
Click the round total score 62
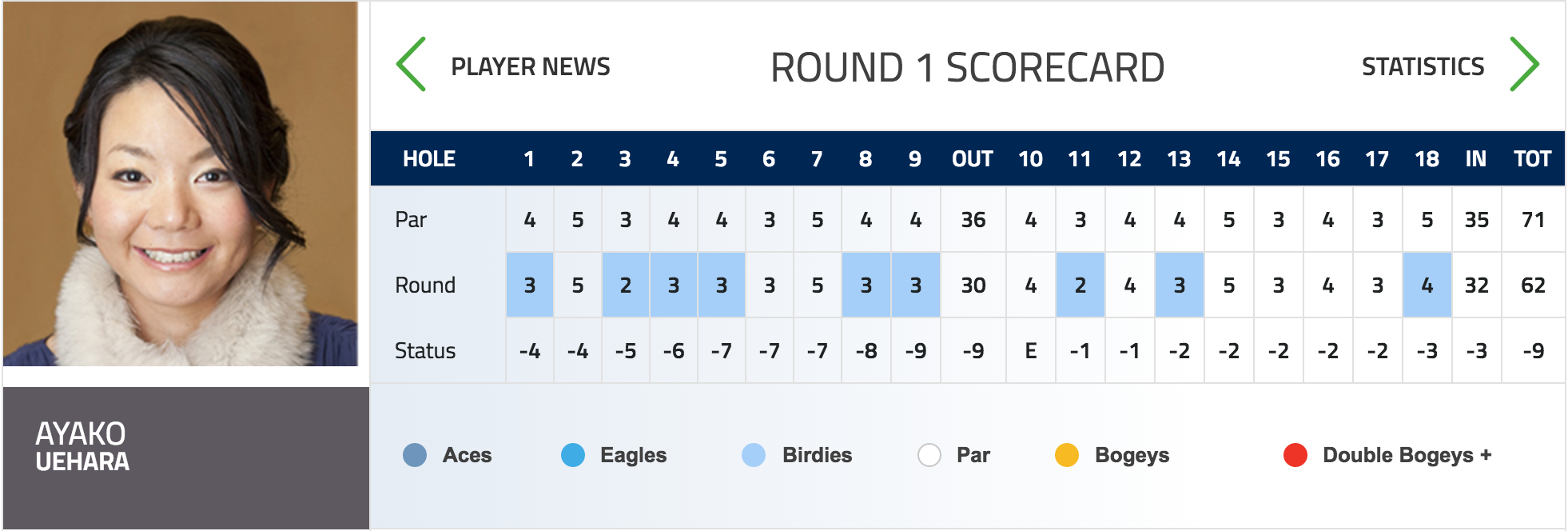pyautogui.click(x=1533, y=285)
